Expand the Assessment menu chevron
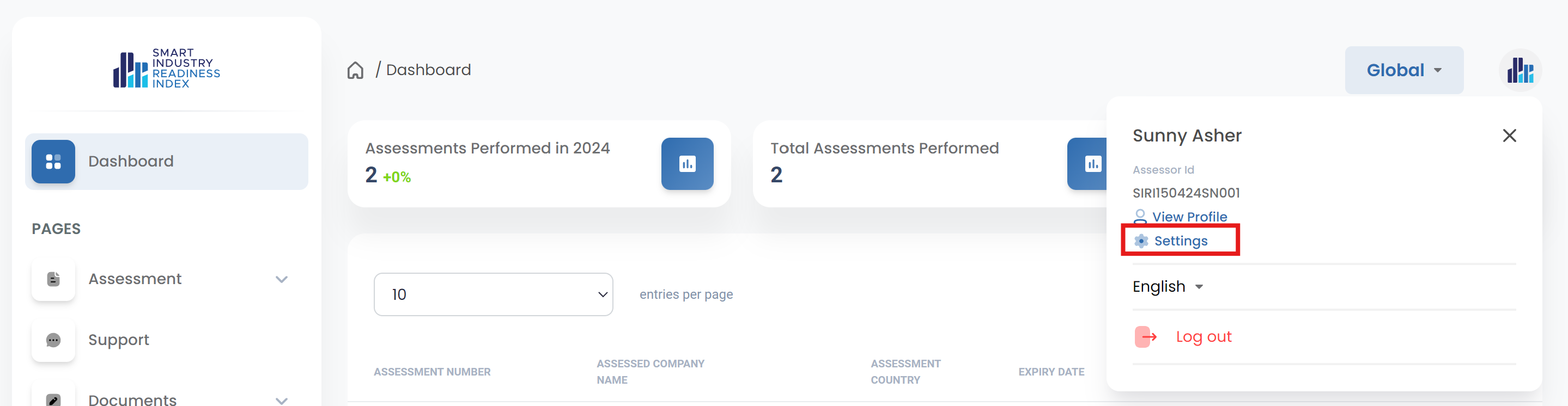The width and height of the screenshot is (1568, 406). click(281, 280)
